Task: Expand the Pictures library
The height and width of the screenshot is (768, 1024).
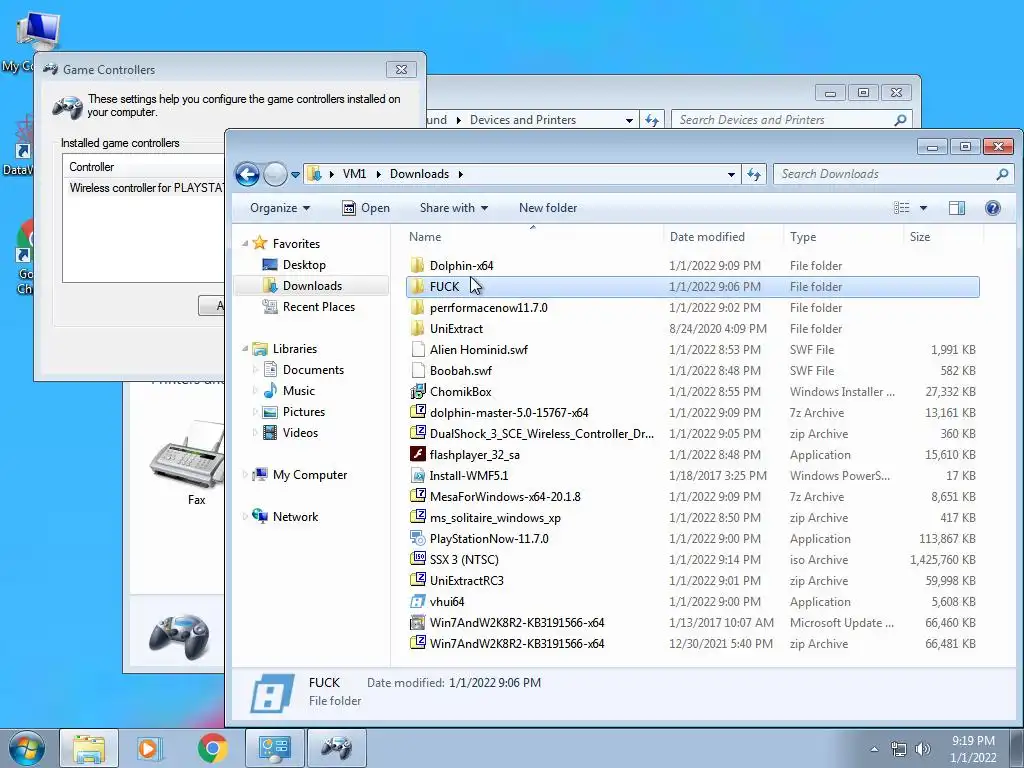Action: 255,411
